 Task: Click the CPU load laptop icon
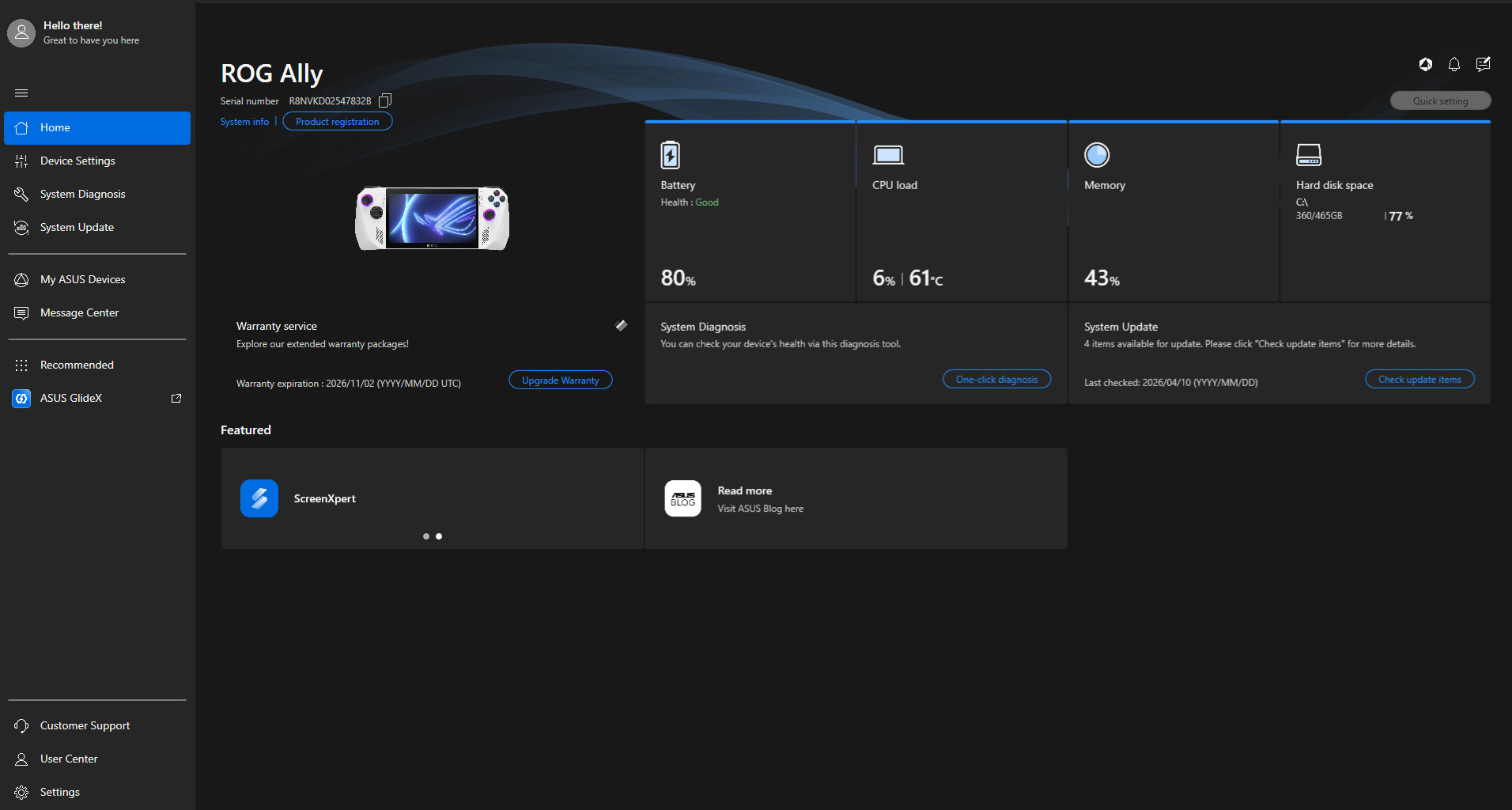(x=888, y=155)
